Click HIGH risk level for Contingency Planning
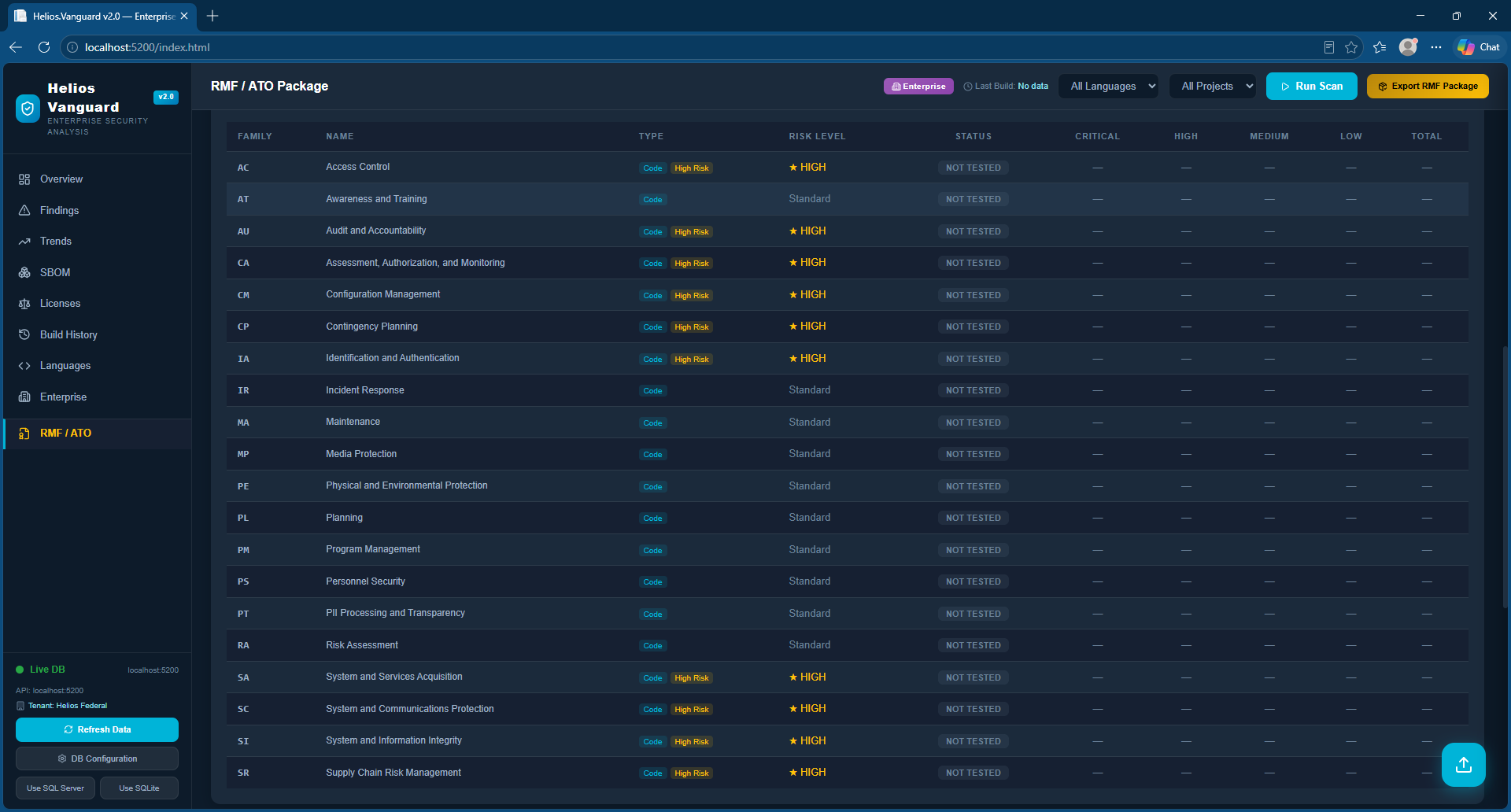Image resolution: width=1511 pixels, height=812 pixels. (807, 327)
